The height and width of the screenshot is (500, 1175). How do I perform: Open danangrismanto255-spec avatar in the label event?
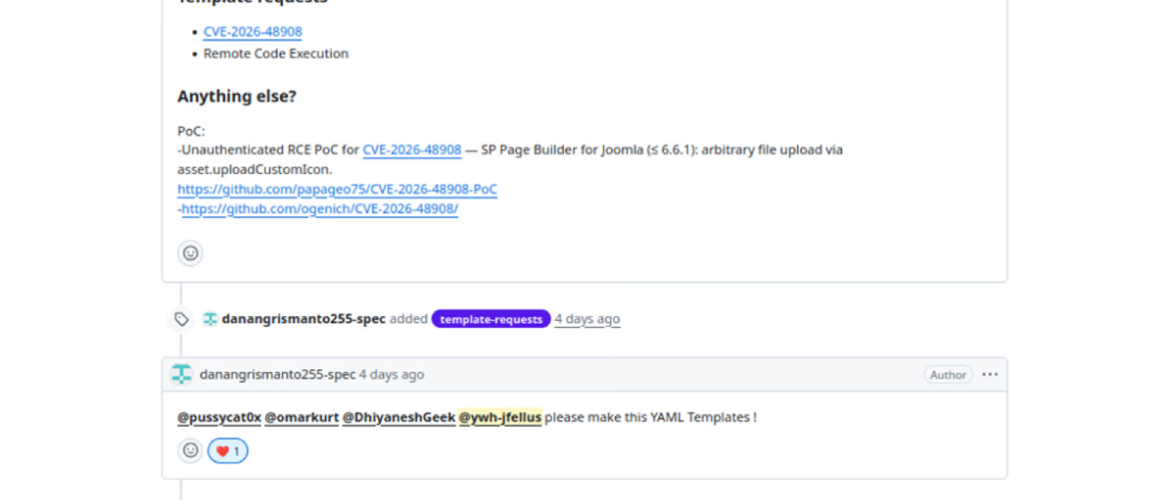click(x=211, y=319)
